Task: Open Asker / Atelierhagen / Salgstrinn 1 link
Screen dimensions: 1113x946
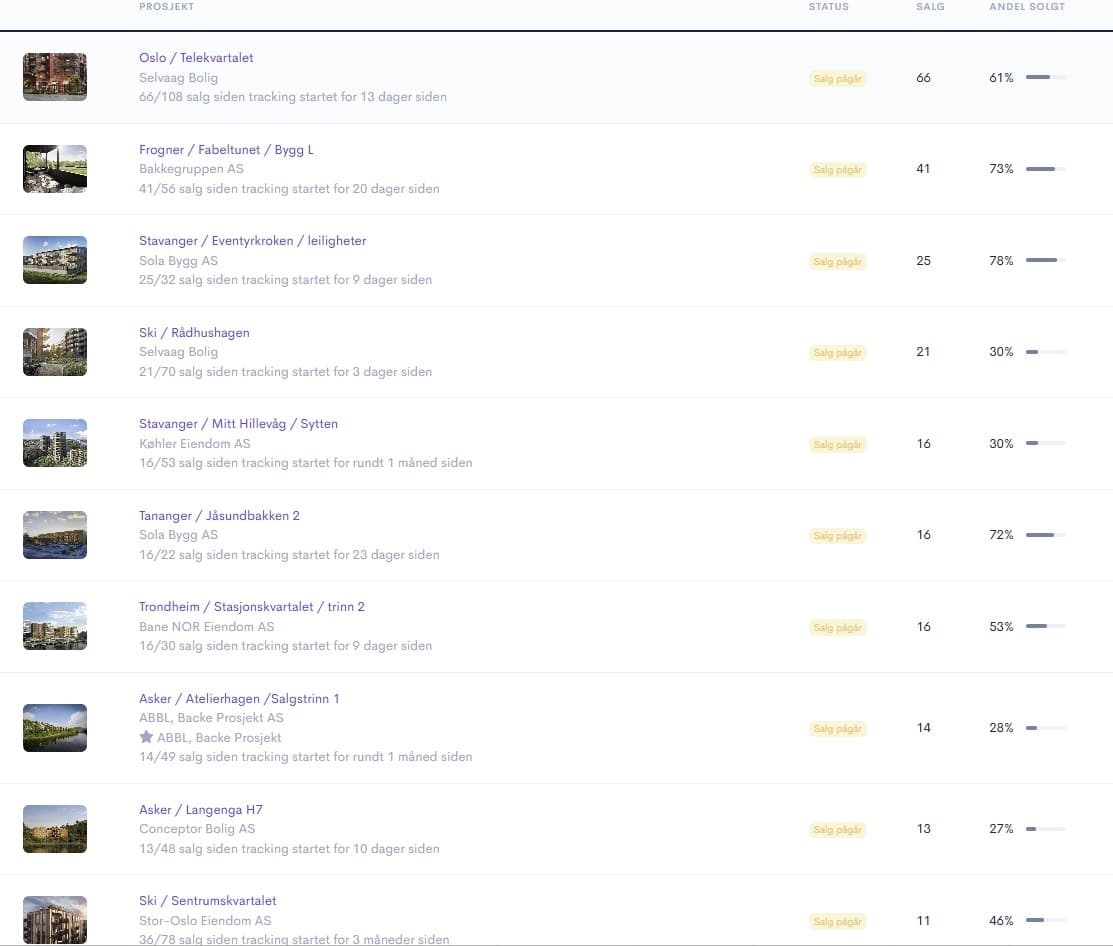Action: pyautogui.click(x=239, y=698)
